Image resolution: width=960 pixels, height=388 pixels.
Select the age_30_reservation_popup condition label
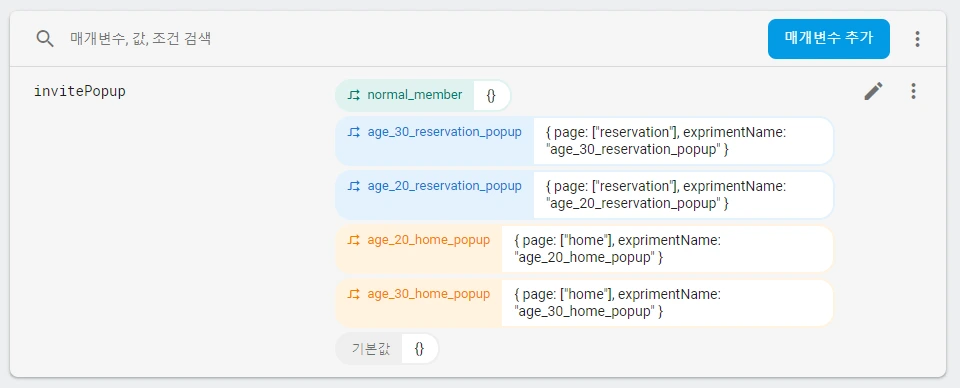(x=444, y=132)
